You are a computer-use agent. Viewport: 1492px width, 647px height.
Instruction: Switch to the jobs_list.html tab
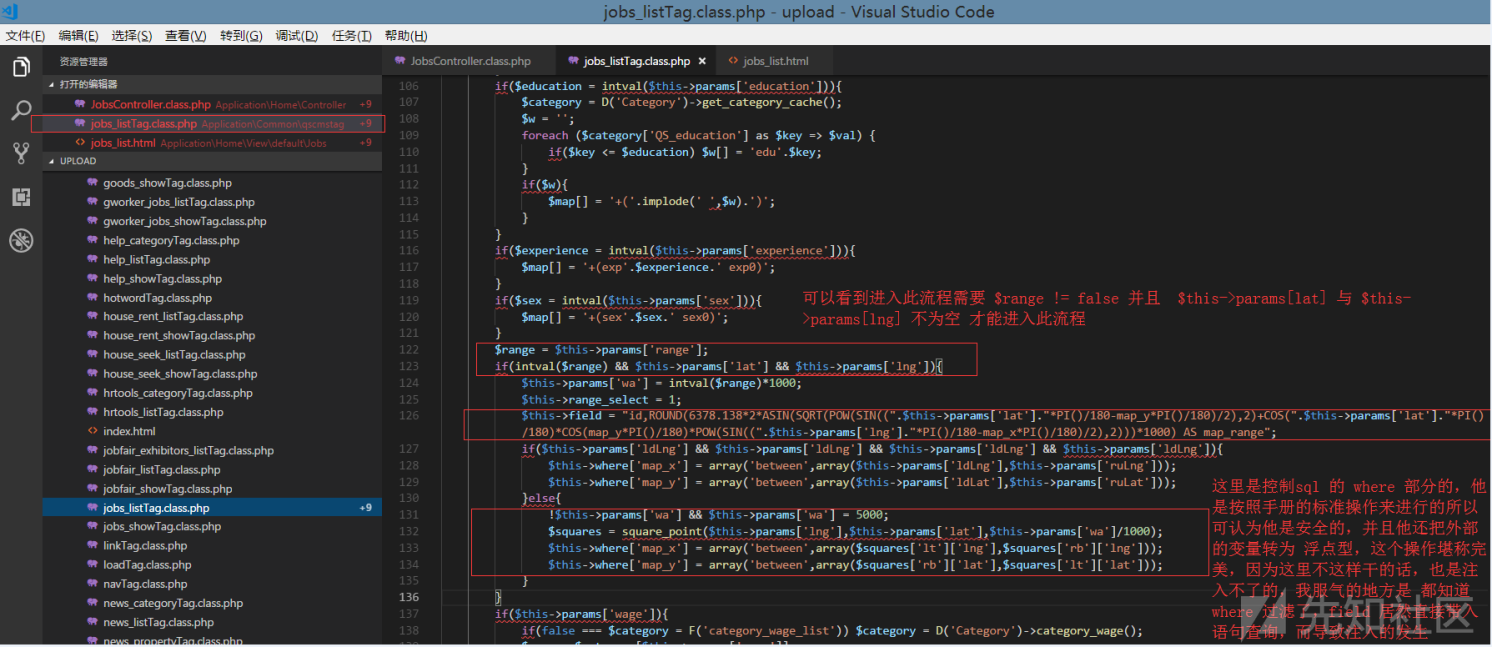pos(776,61)
